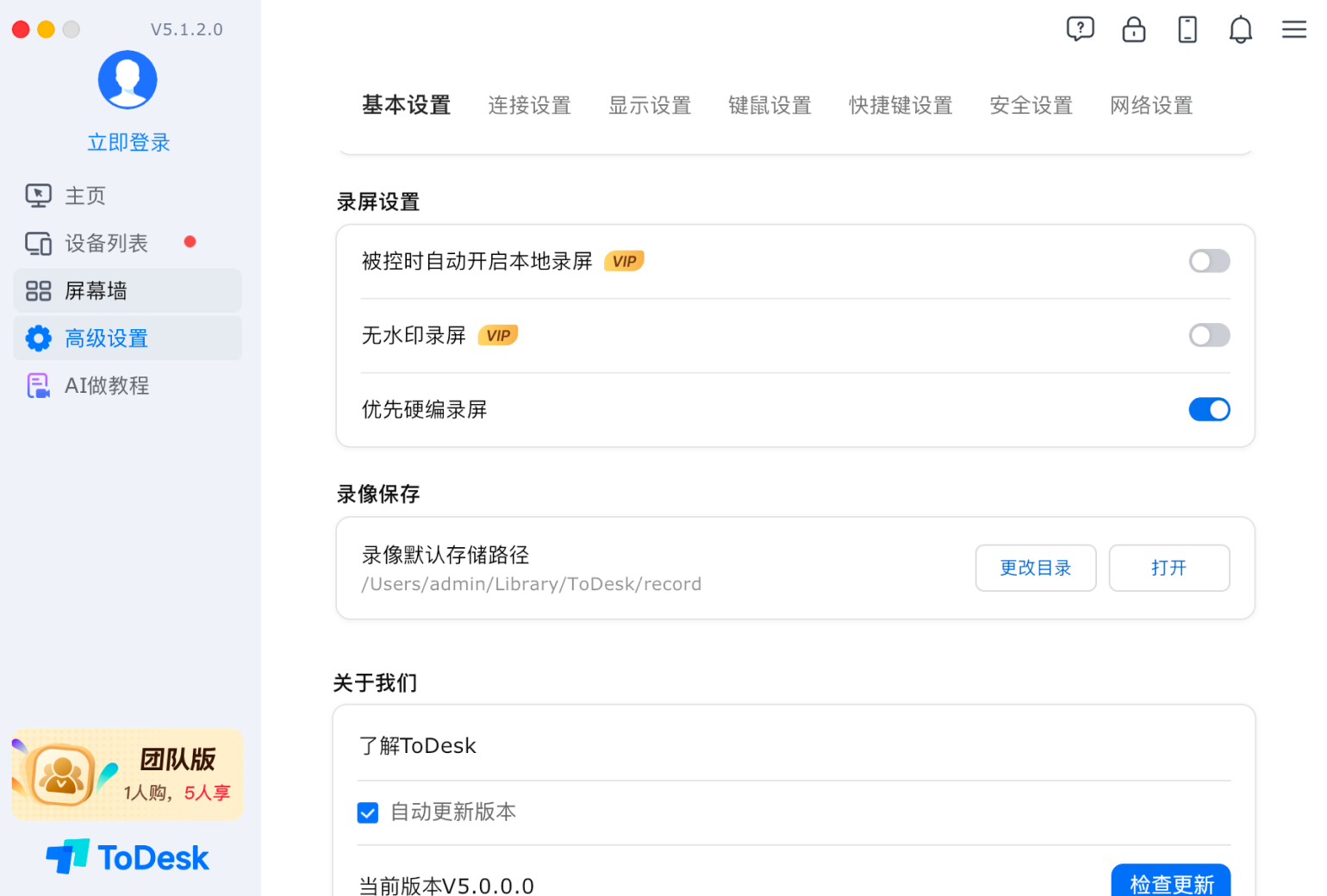The height and width of the screenshot is (896, 1327).
Task: Click the V5.1.2.0 version label
Action: click(x=187, y=29)
